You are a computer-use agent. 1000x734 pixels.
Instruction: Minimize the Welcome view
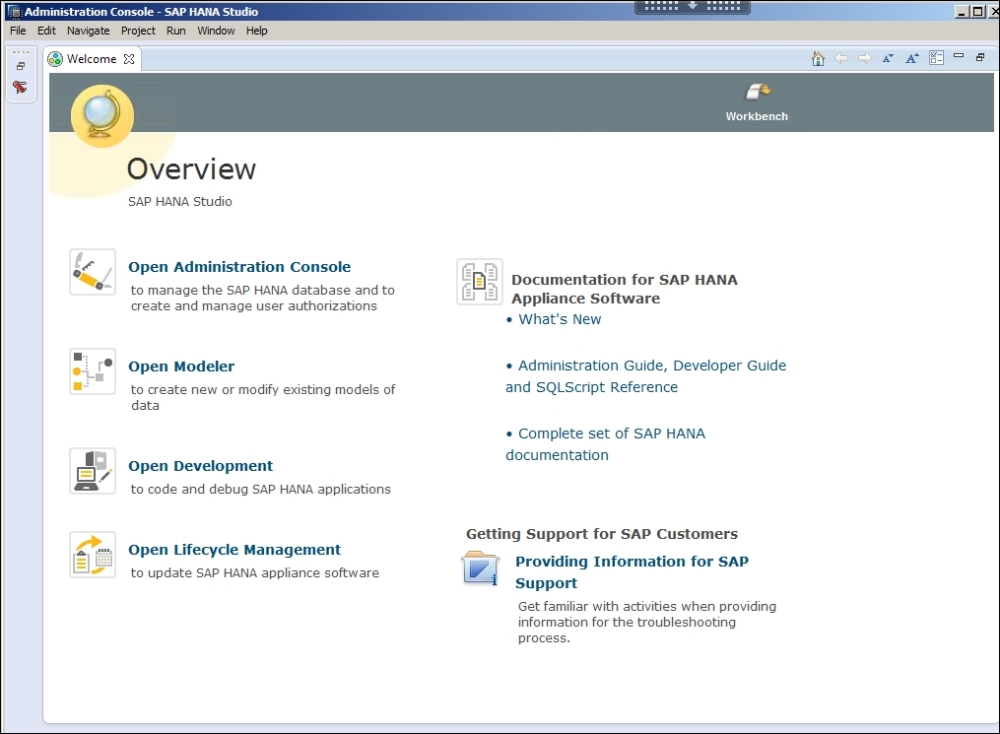pyautogui.click(x=958, y=56)
